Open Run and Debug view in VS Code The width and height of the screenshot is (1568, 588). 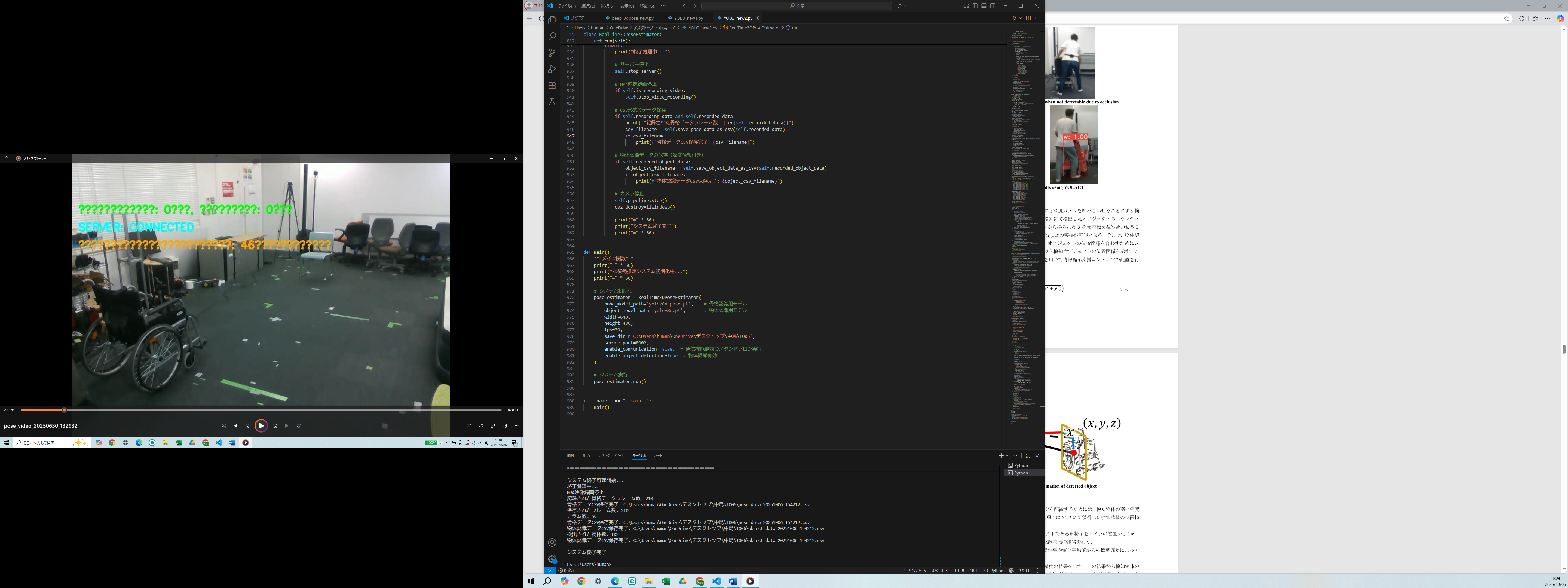tap(552, 69)
